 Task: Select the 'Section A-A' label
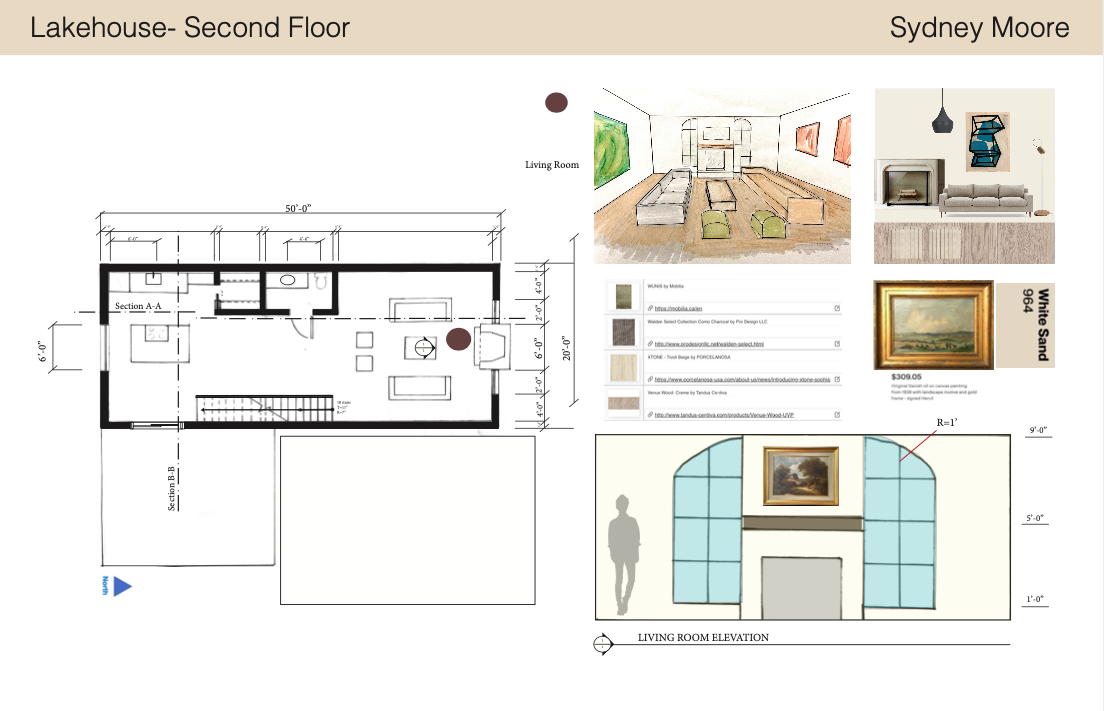pos(138,306)
